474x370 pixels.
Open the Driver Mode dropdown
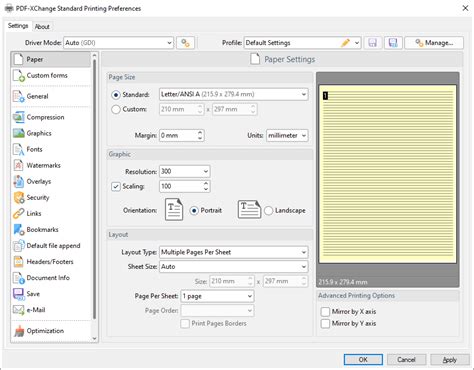[x=118, y=43]
